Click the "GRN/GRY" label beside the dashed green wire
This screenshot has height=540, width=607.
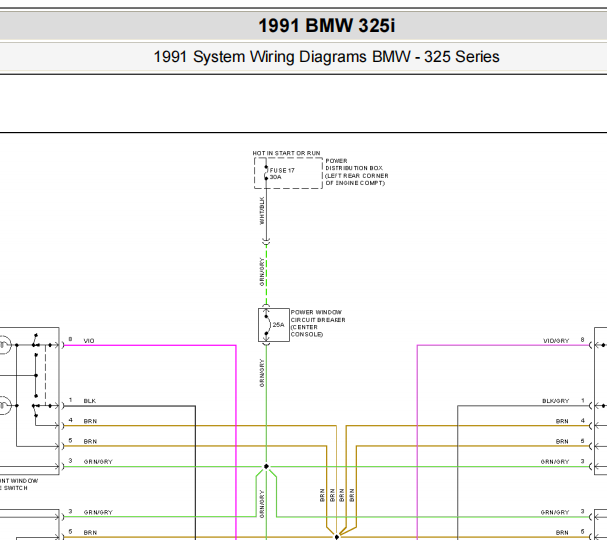(x=262, y=272)
